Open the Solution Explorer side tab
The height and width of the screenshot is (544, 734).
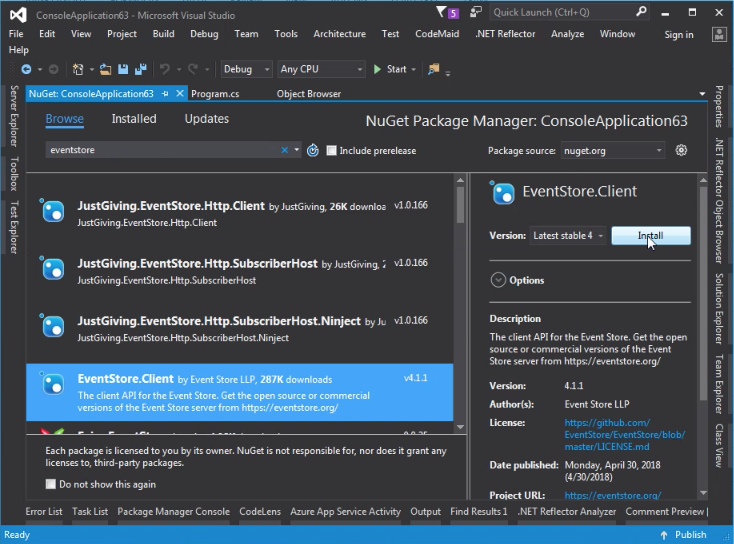coord(719,309)
